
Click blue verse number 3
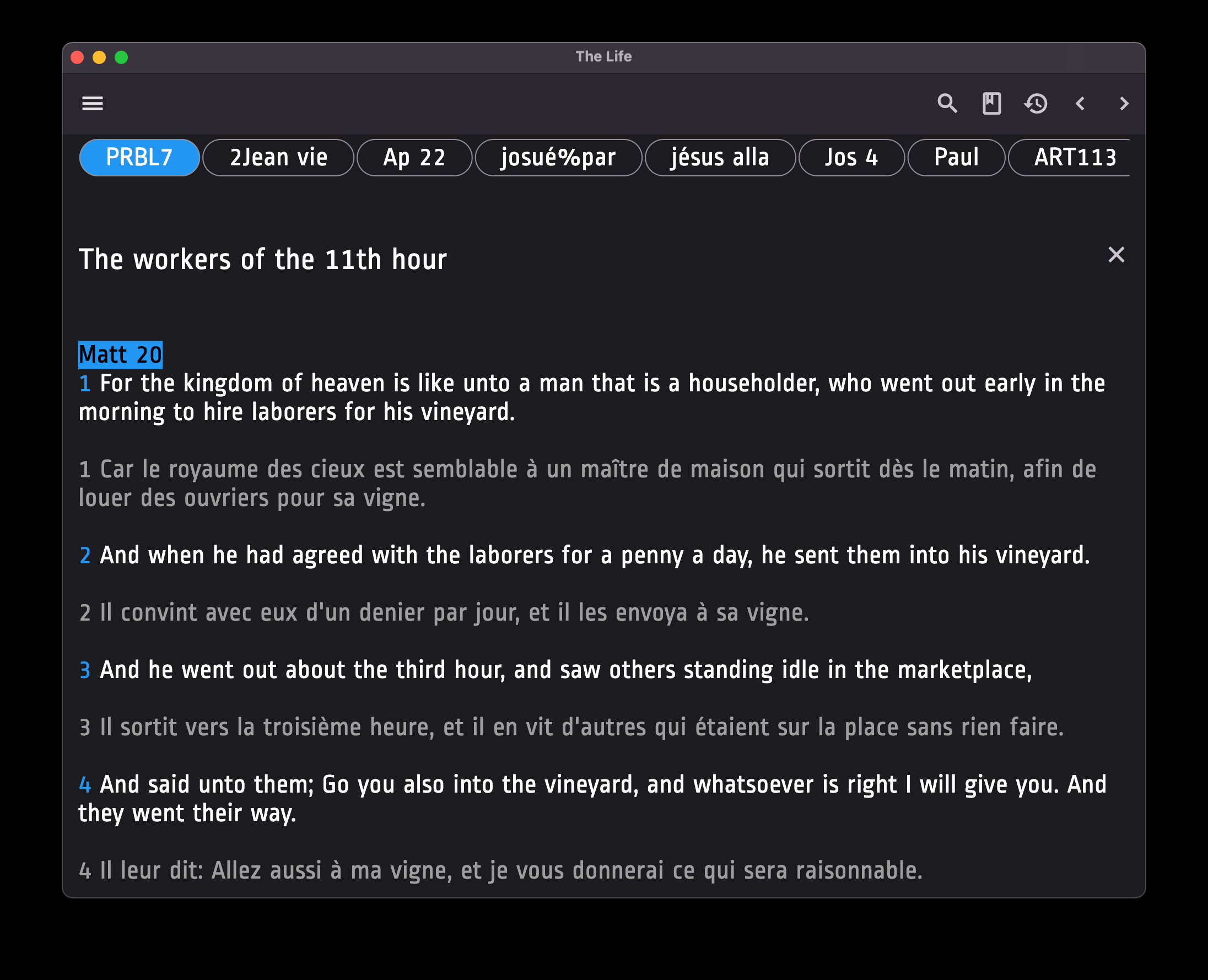pos(85,670)
